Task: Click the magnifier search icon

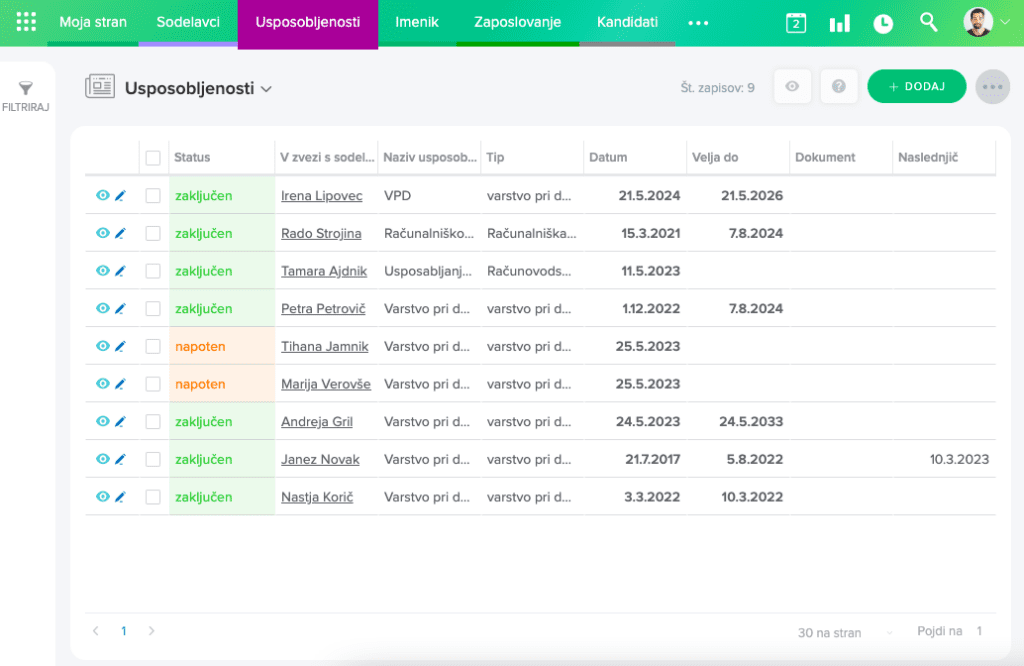Action: pos(929,22)
